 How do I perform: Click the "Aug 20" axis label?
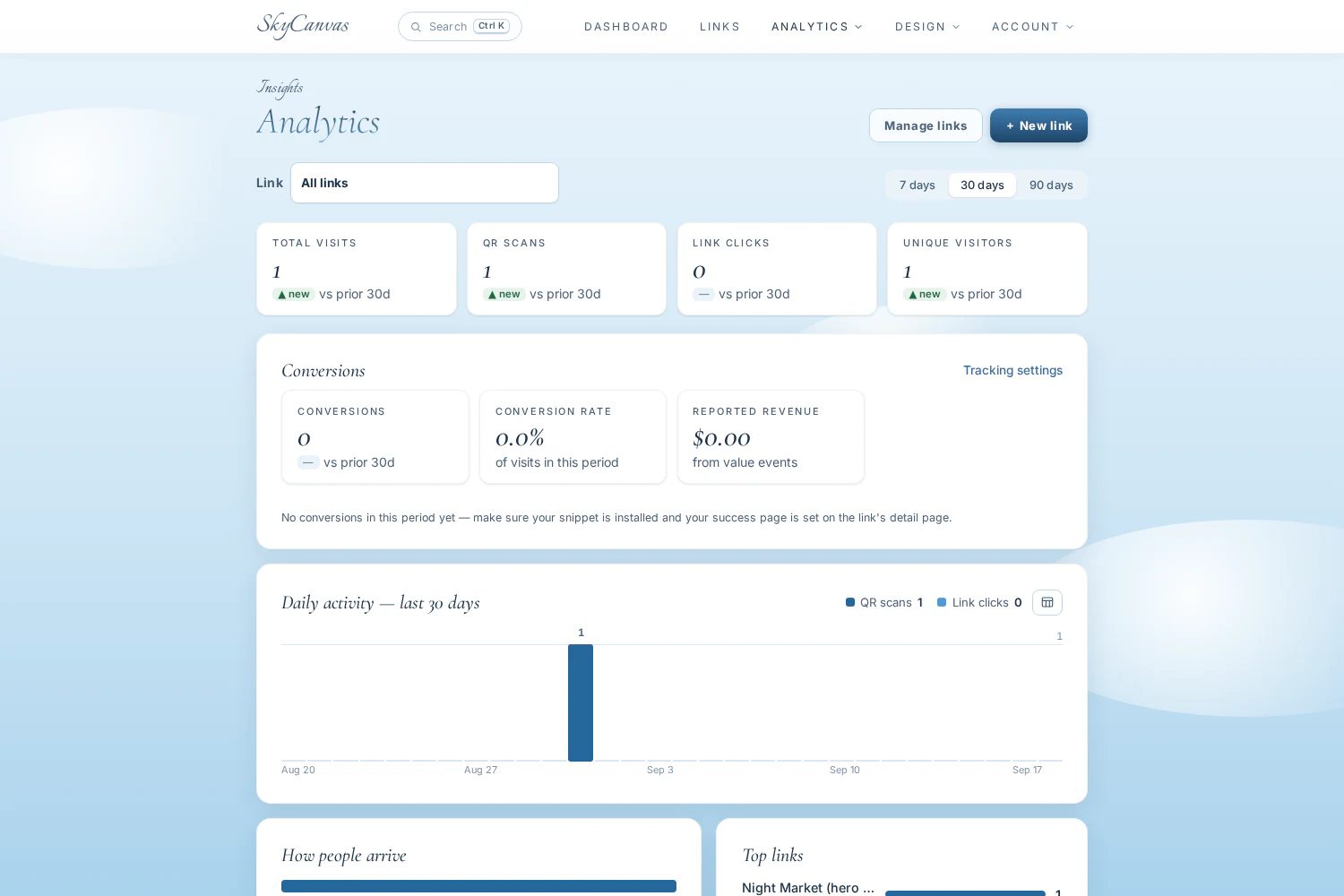coord(298,770)
